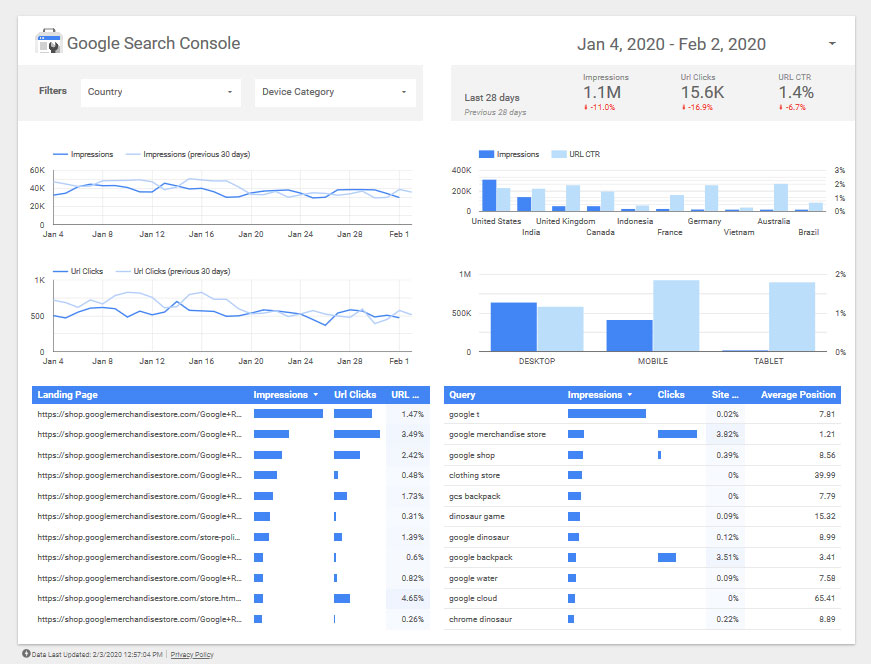Select the google merchandise store query row
871x664 pixels.
click(x=497, y=434)
